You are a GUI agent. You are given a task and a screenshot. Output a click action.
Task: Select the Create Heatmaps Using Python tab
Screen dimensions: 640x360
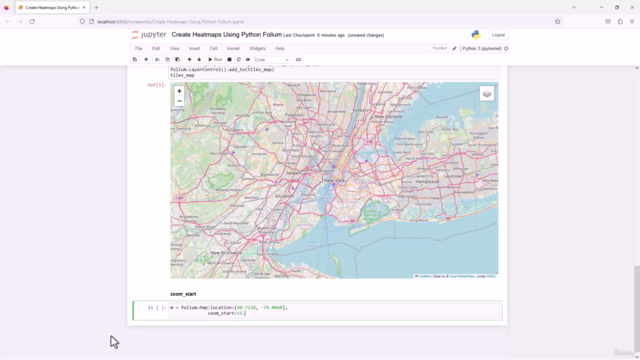coord(52,7)
